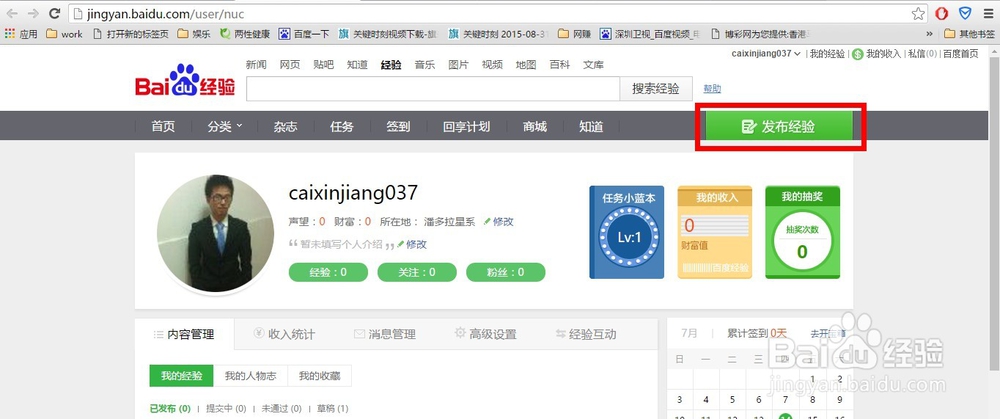Open 私信(0) link in top bar
1000x419 pixels.
922,54
